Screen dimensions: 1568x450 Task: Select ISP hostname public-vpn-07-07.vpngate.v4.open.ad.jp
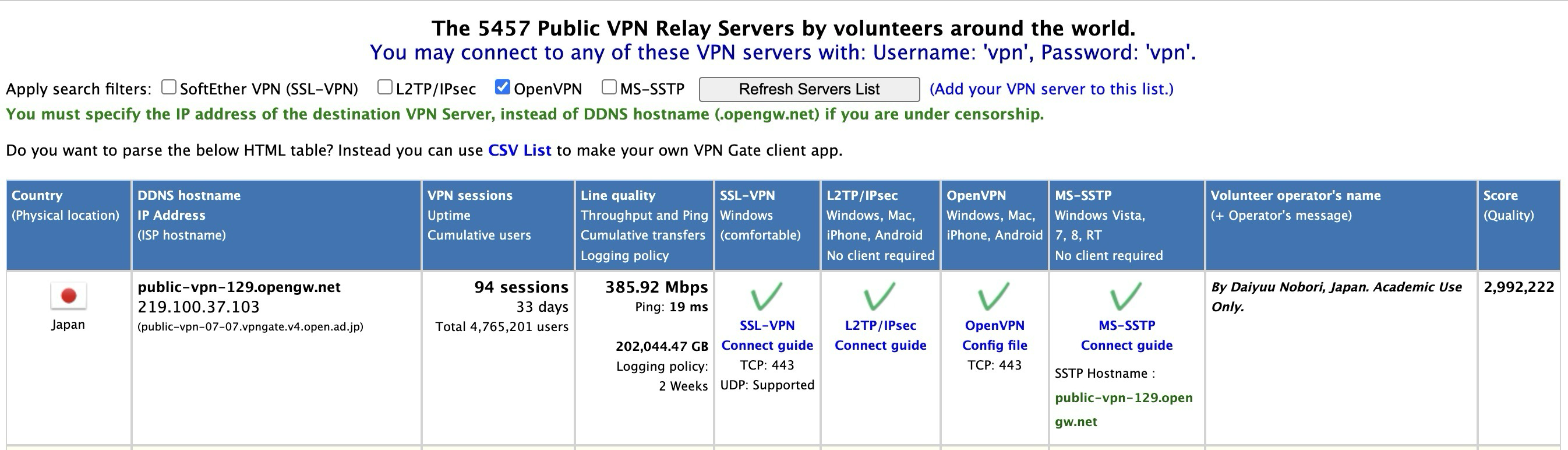(250, 327)
